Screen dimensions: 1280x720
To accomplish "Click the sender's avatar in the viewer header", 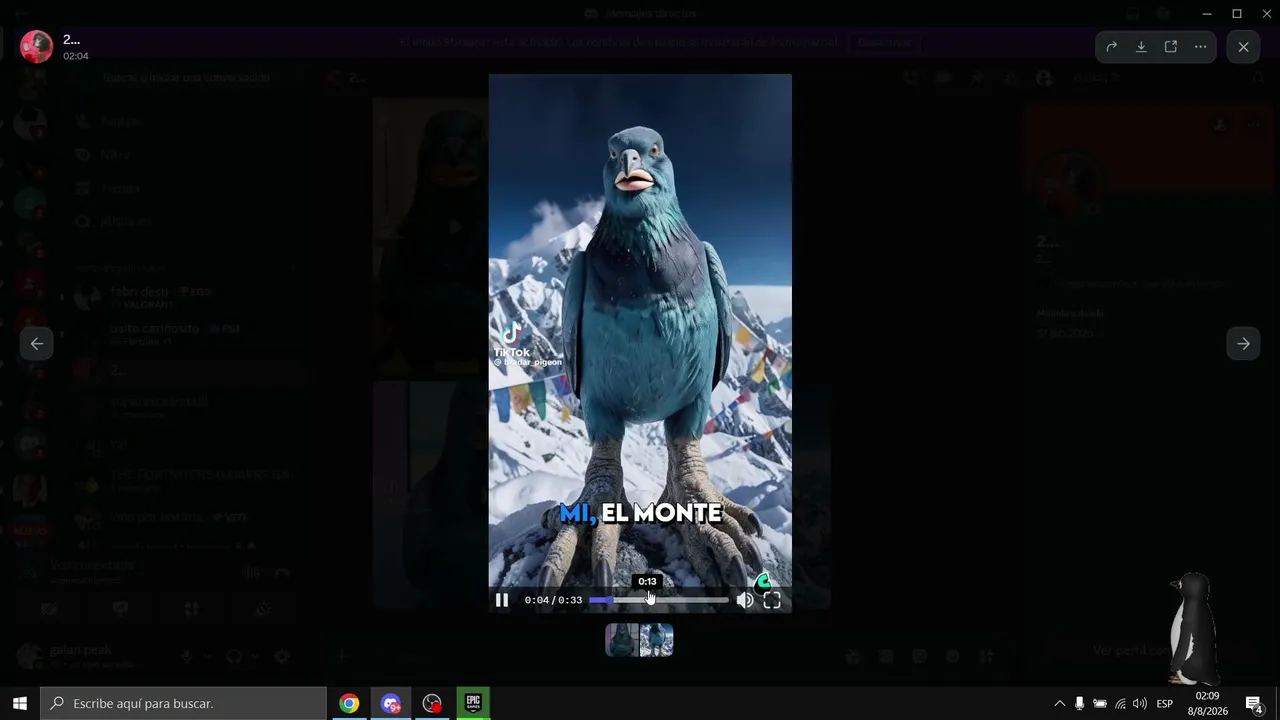I will click(37, 46).
